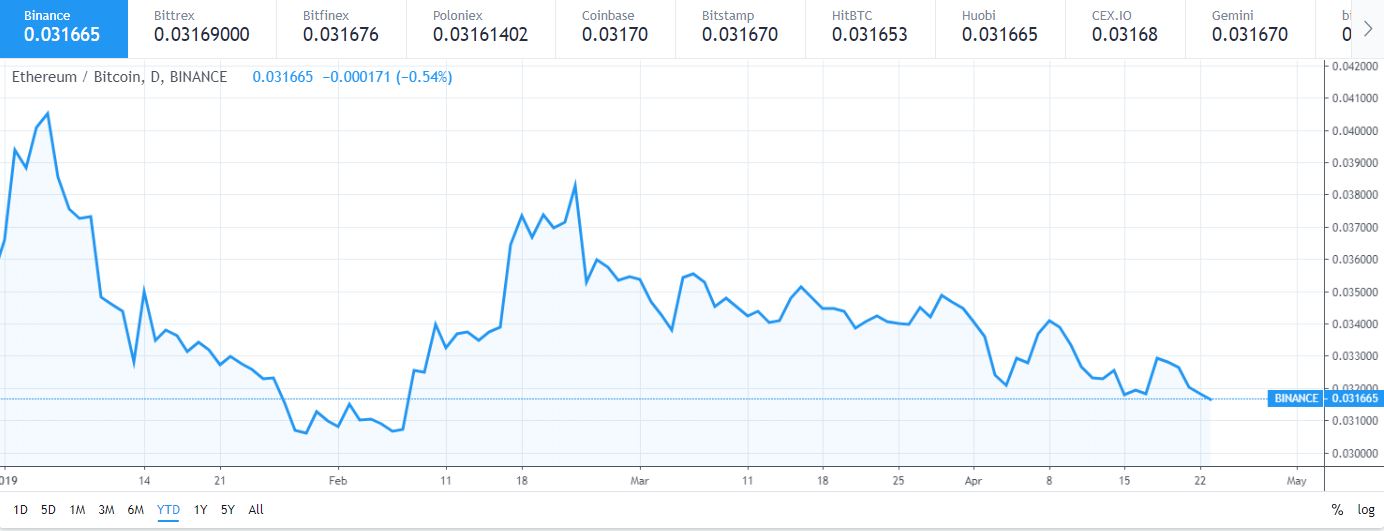Screen dimensions: 1384x531
Task: Show the 1M time range
Action: [x=77, y=510]
